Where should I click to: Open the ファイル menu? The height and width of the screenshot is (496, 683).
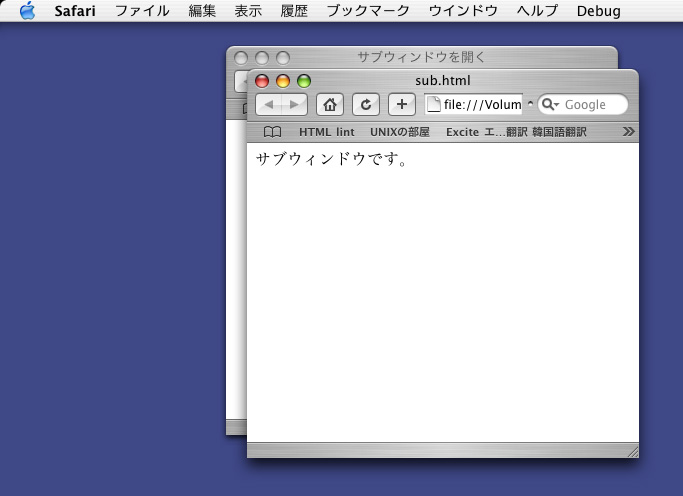142,11
